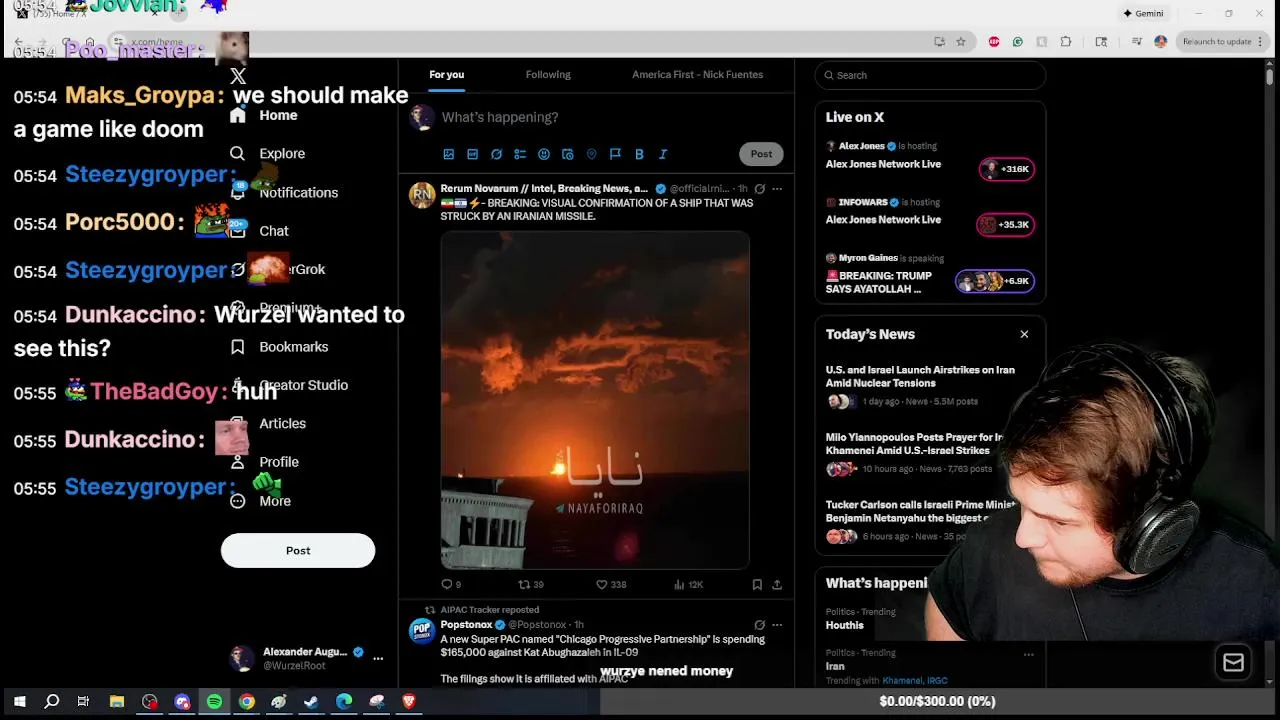Viewport: 1280px width, 720px height.
Task: Open File Explorer from the taskbar
Action: coord(117,702)
